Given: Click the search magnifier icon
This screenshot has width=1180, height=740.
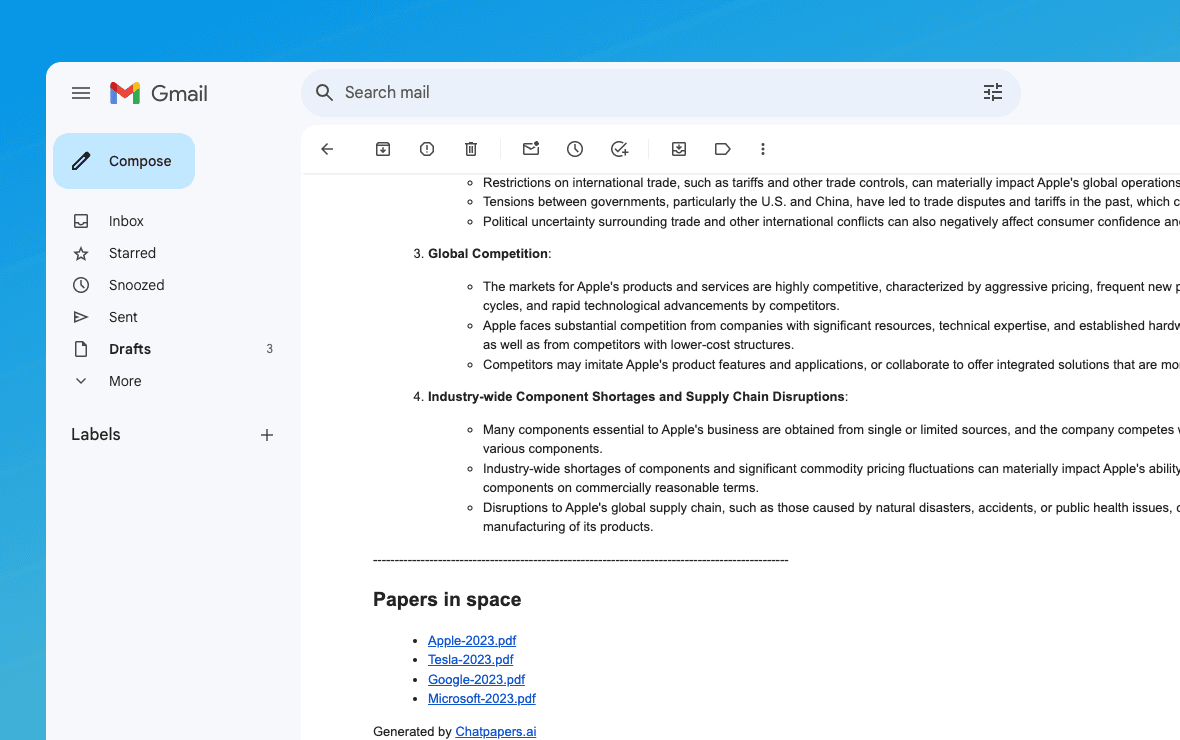Looking at the screenshot, I should [324, 93].
